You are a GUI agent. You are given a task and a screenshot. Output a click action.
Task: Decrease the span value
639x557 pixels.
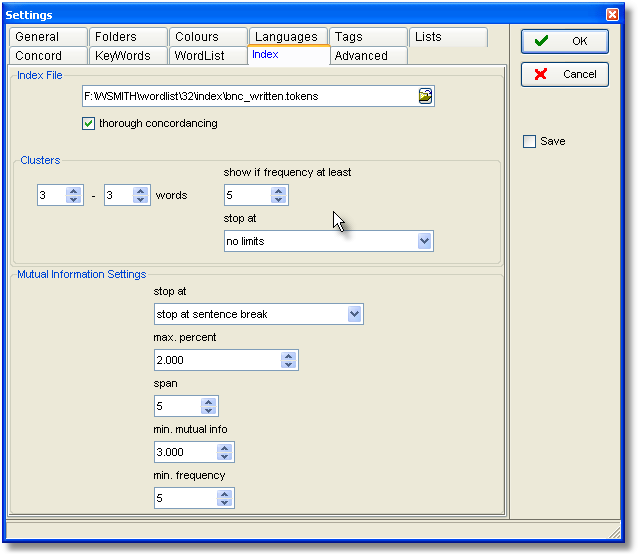point(209,410)
